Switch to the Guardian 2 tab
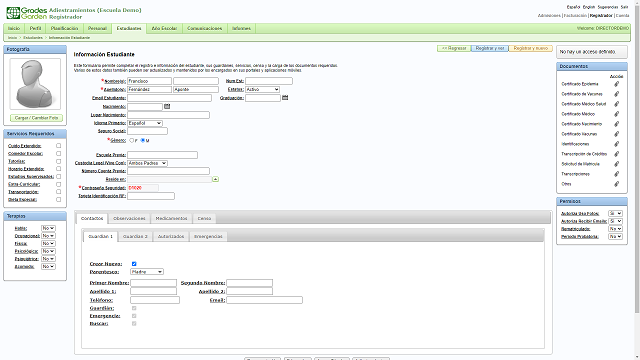Image resolution: width=640 pixels, height=360 pixels. coord(135,237)
